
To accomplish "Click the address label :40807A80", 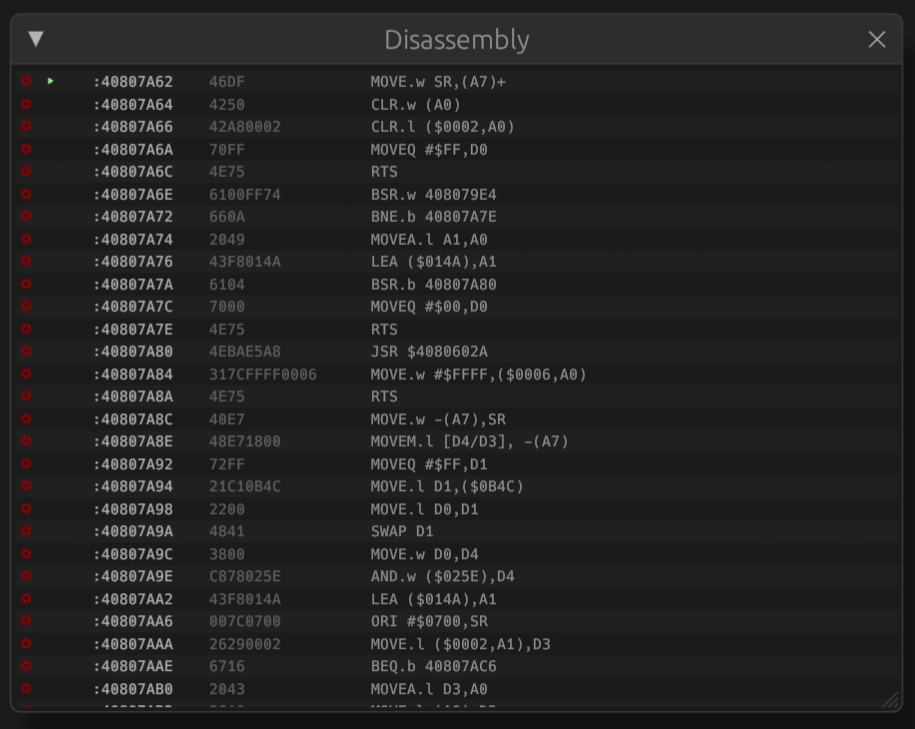I will point(133,351).
